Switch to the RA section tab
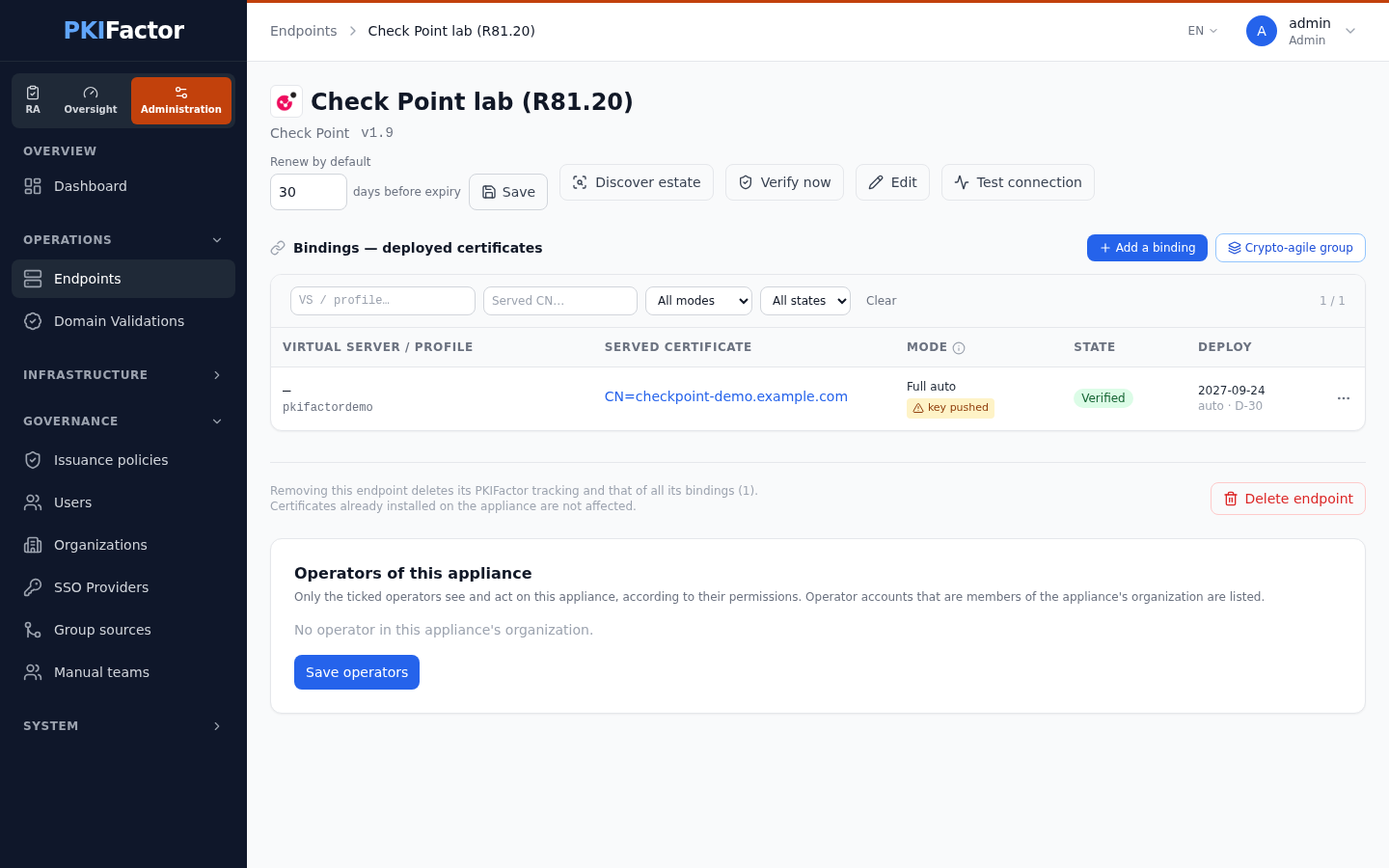This screenshot has height=868, width=1389. coord(33,100)
